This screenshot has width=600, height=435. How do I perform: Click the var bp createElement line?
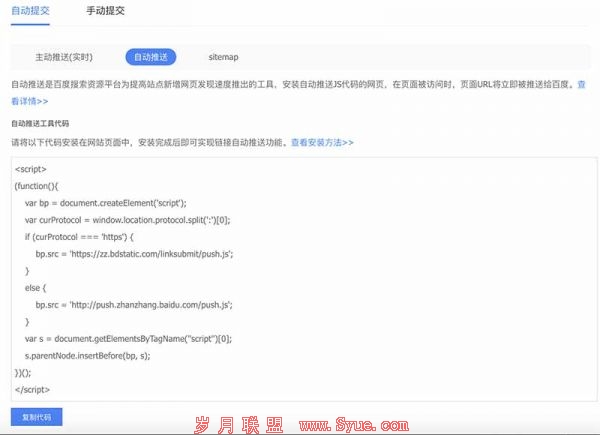(x=106, y=203)
